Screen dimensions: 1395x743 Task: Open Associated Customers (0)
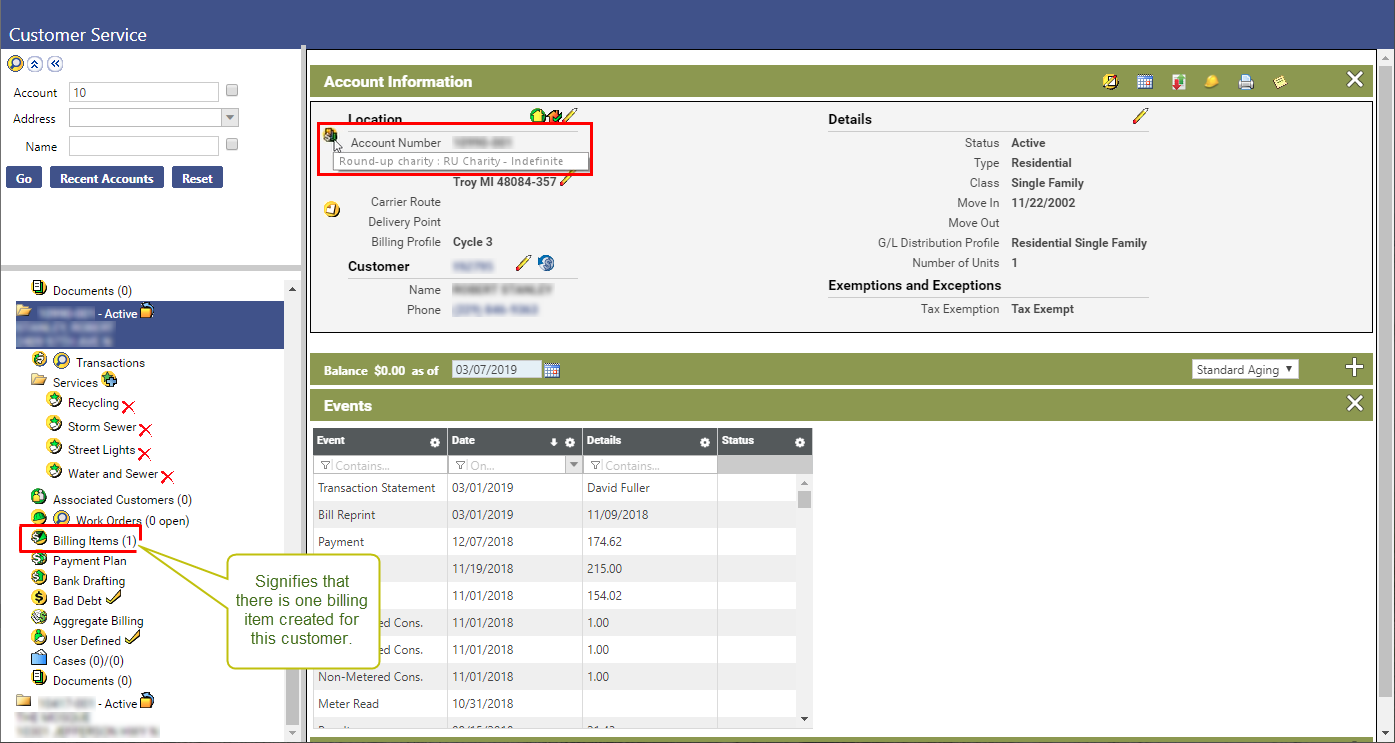click(x=122, y=500)
